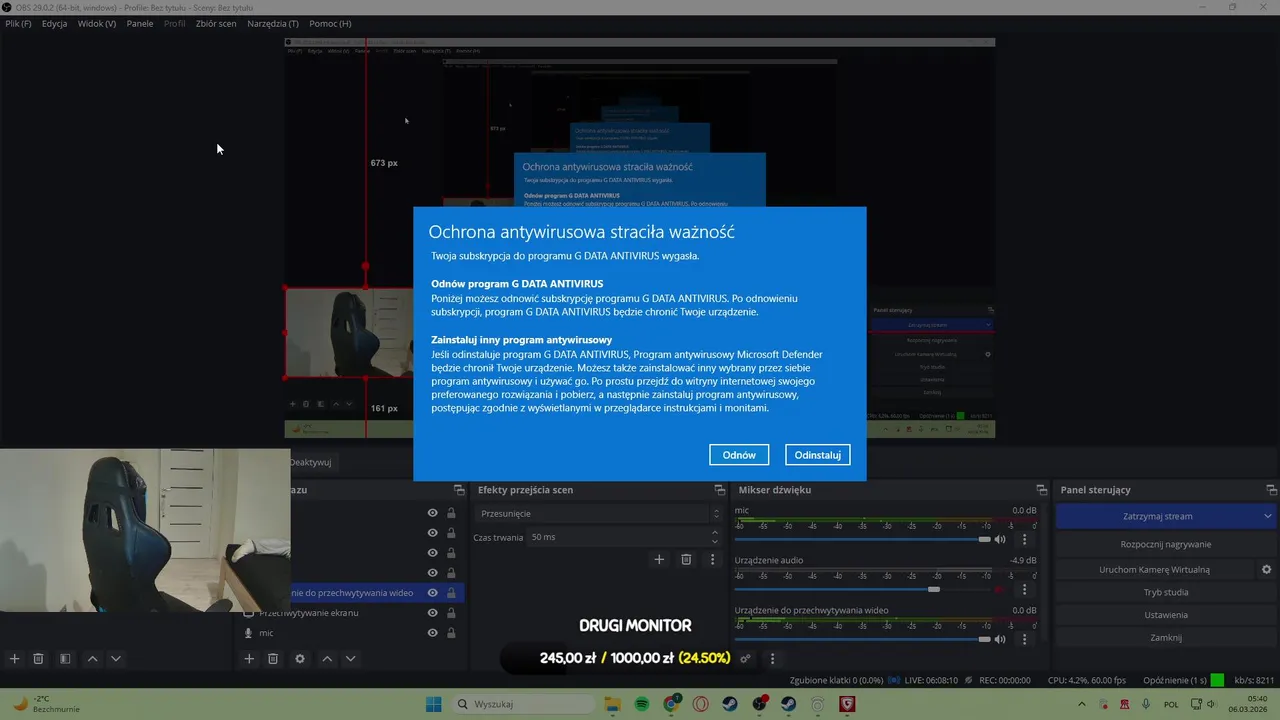Open the Zbiór scen menu
The image size is (1280, 720).
tap(216, 23)
